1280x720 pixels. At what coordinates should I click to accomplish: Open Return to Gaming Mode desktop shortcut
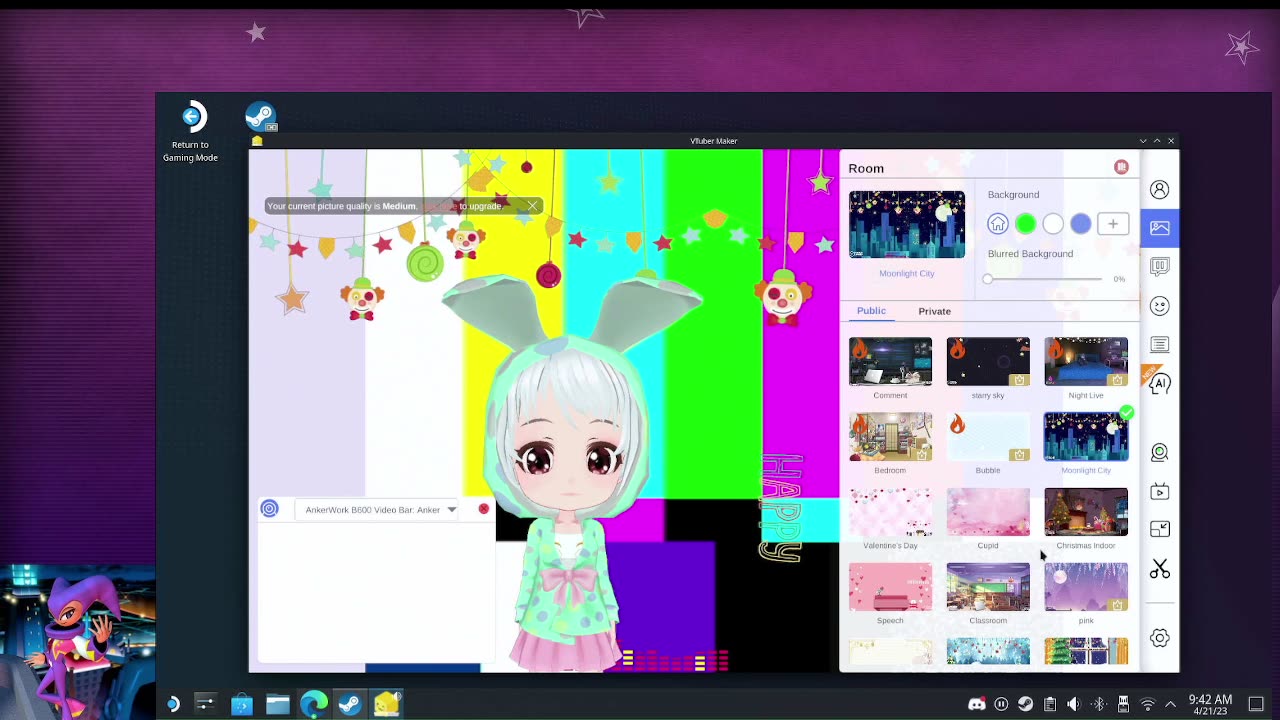click(191, 132)
